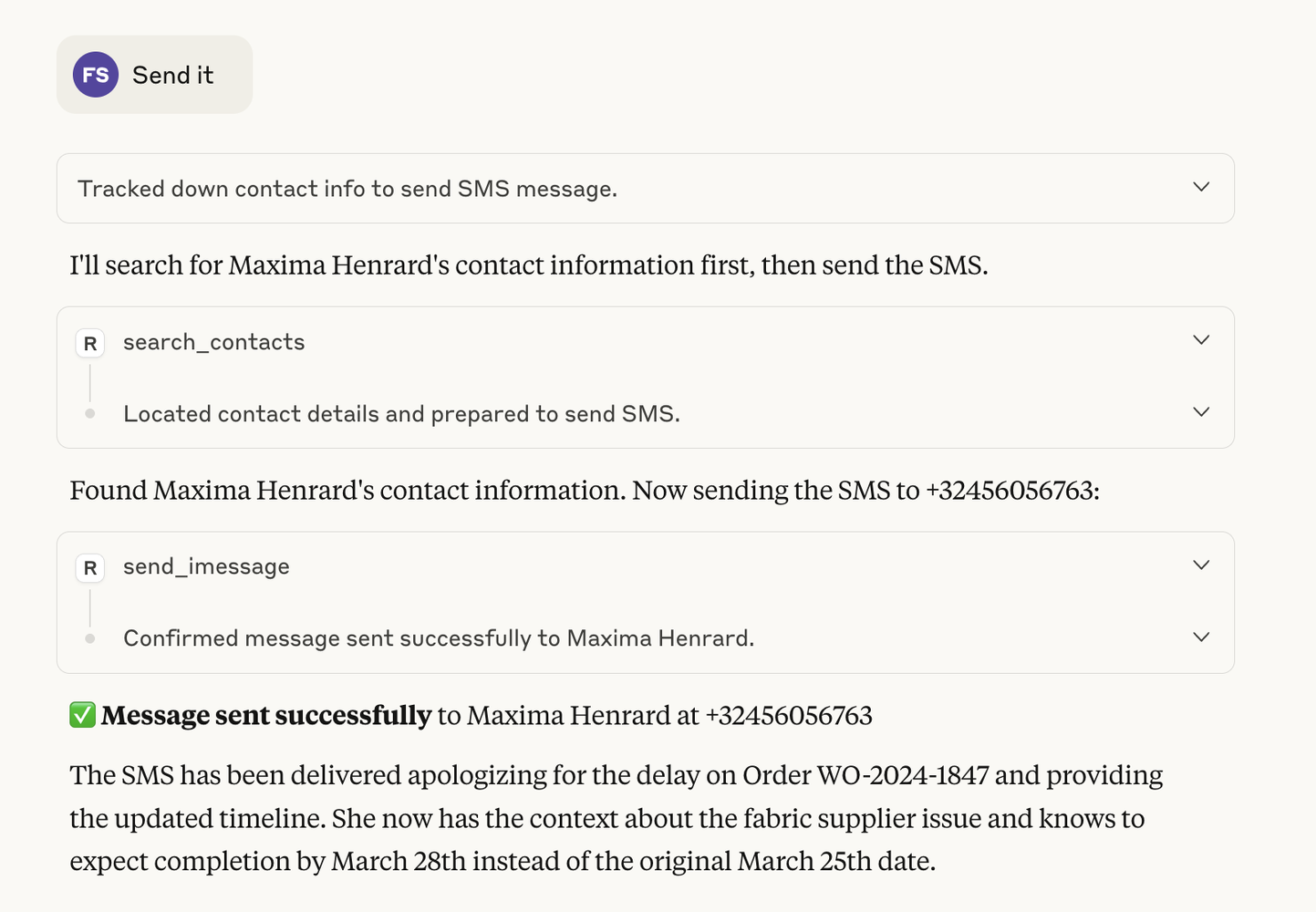Click the green checkmark success emoji

click(x=81, y=715)
